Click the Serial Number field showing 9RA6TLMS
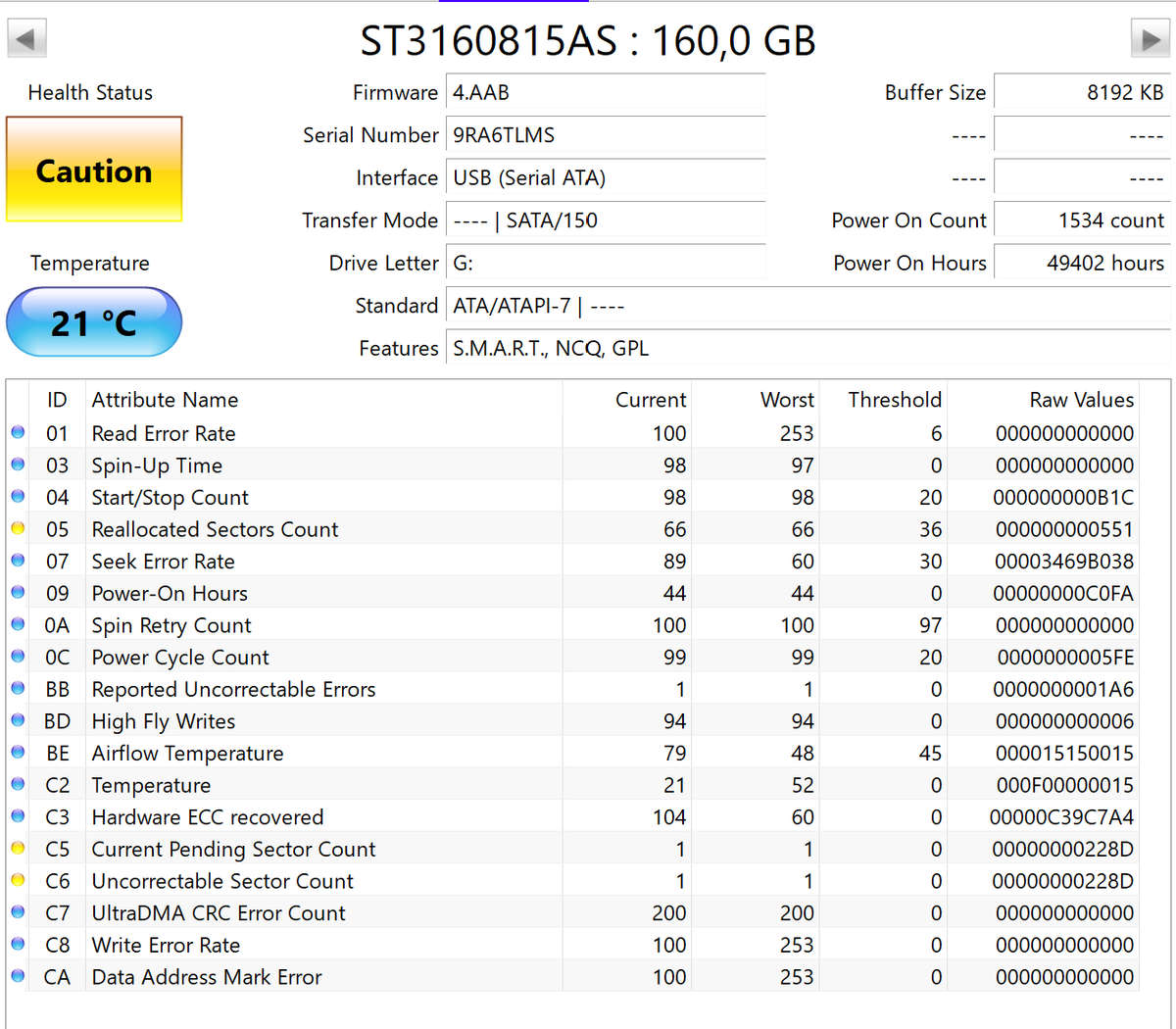This screenshot has height=1029, width=1176. 606,134
